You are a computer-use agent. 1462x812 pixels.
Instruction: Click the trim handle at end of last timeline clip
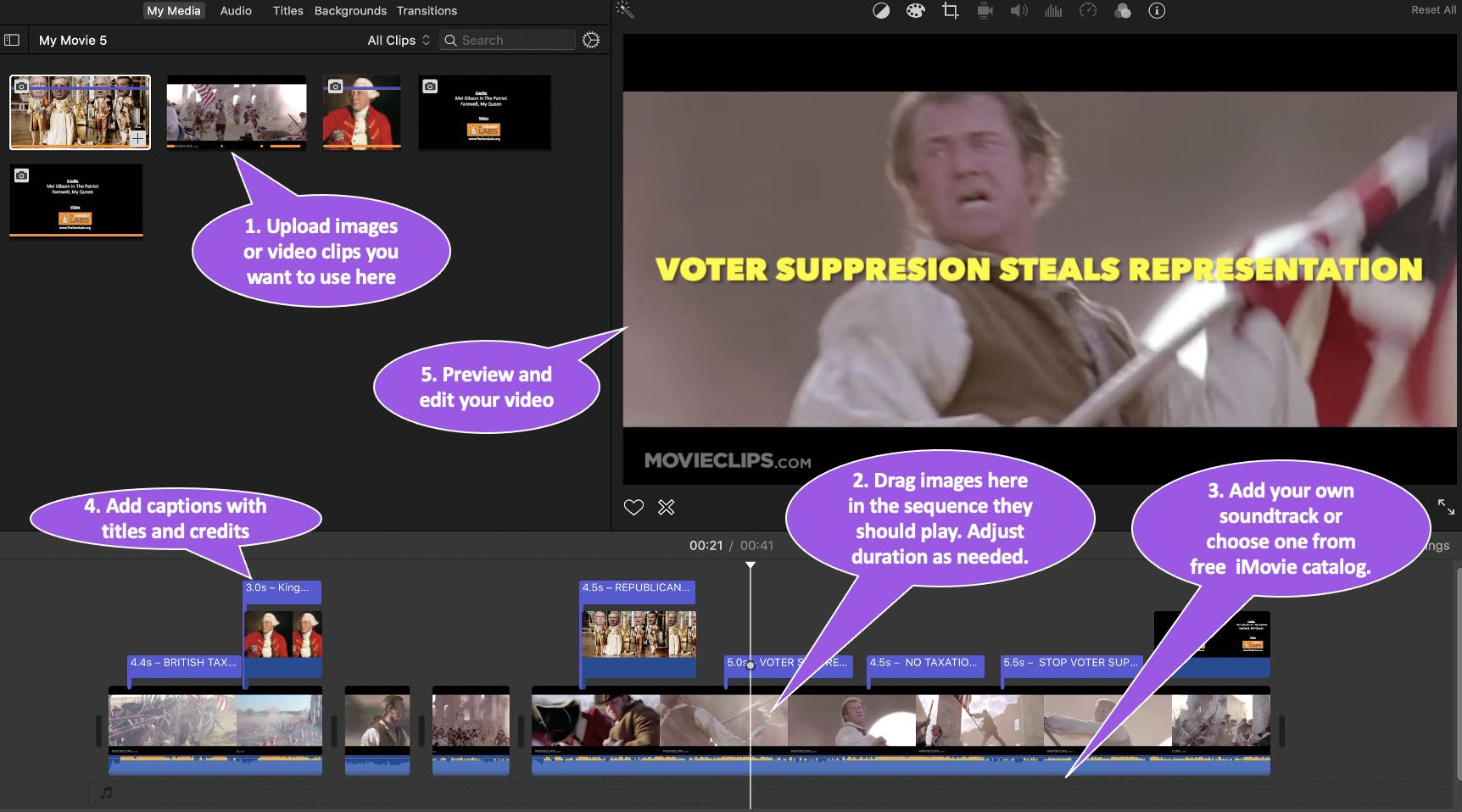tap(1281, 731)
